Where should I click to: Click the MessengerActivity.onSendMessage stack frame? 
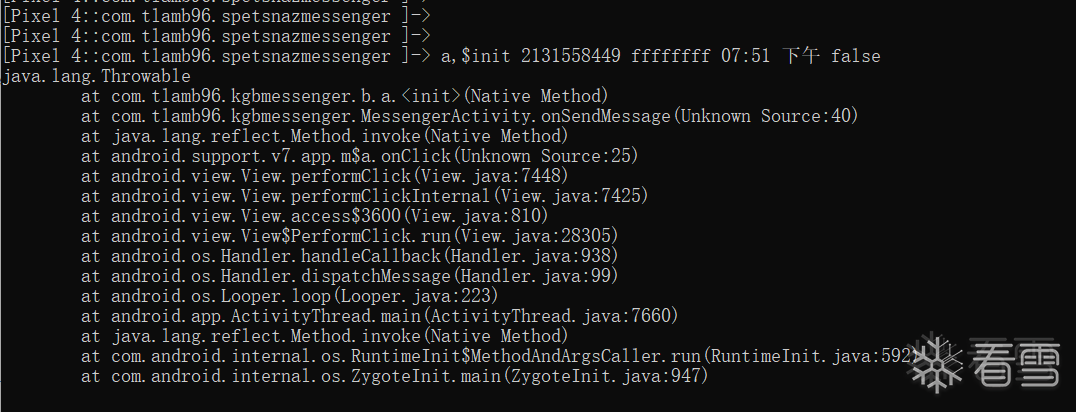click(x=469, y=116)
